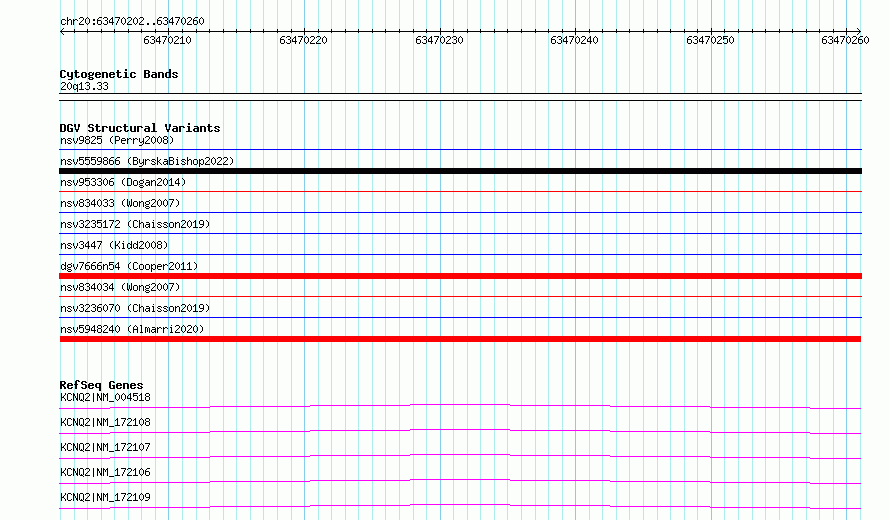Select transcript KCNQ2|NM_172109
Screen dimensions: 890x520
105,497
